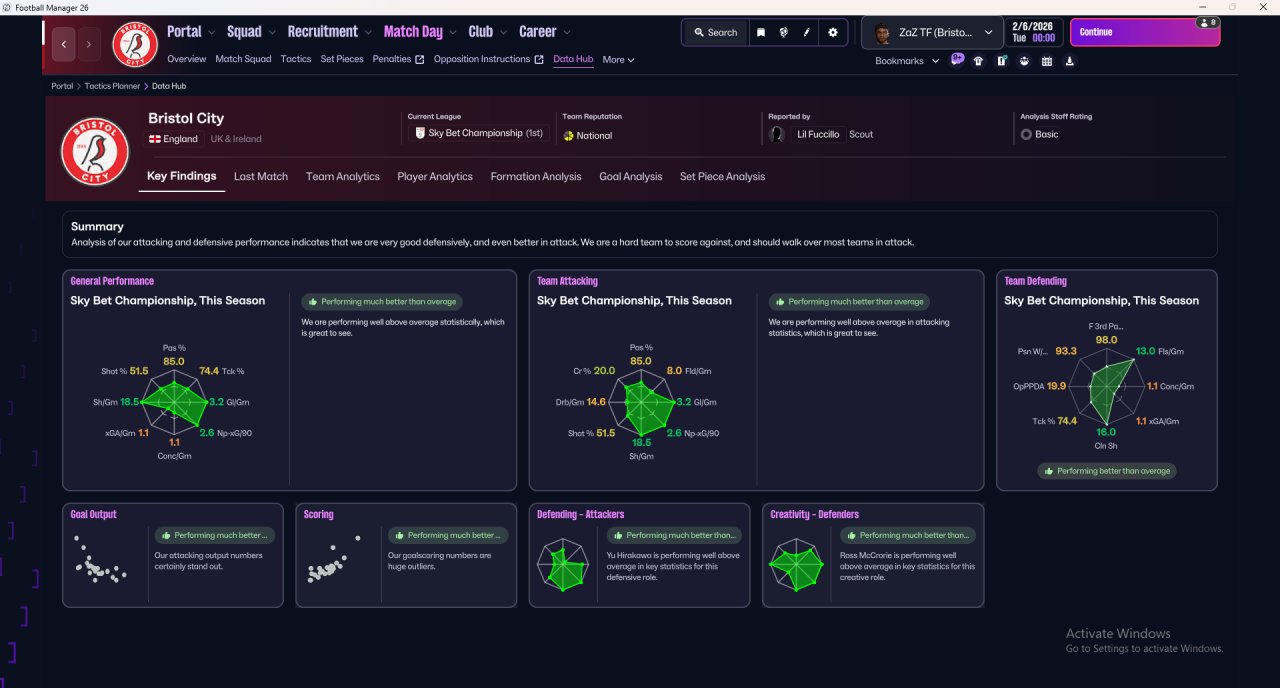Click the date and time display 2/6/2026

[1033, 32]
